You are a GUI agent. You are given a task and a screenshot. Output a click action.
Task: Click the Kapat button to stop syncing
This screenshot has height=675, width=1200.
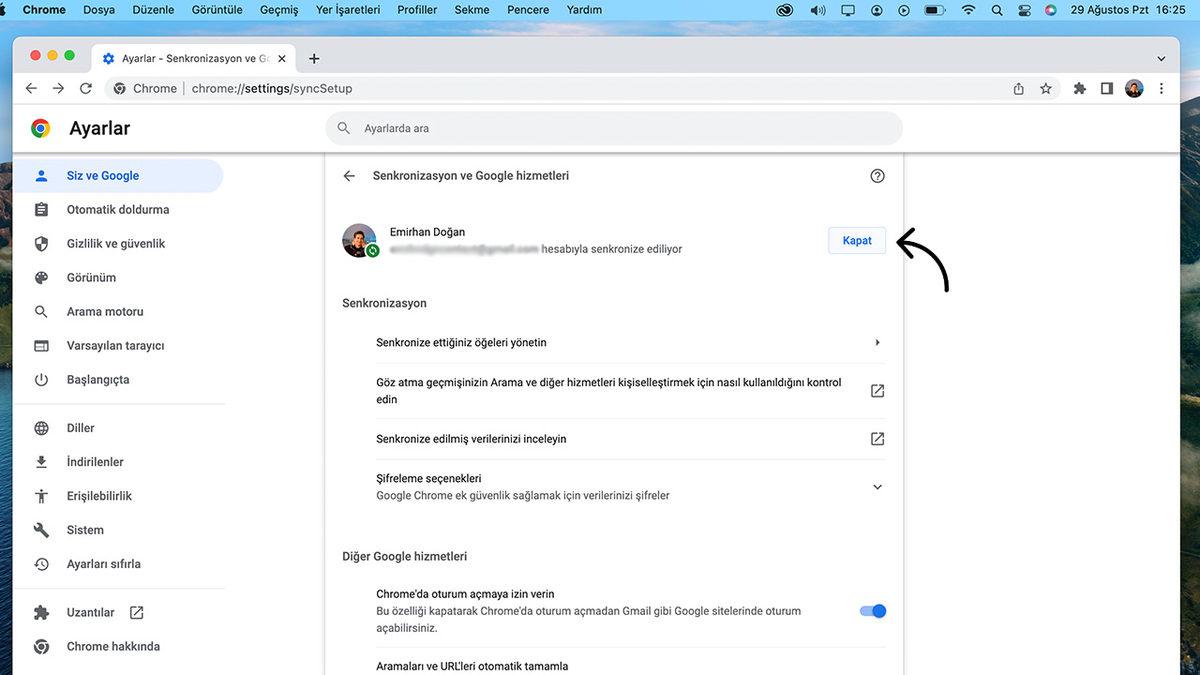click(x=856, y=240)
